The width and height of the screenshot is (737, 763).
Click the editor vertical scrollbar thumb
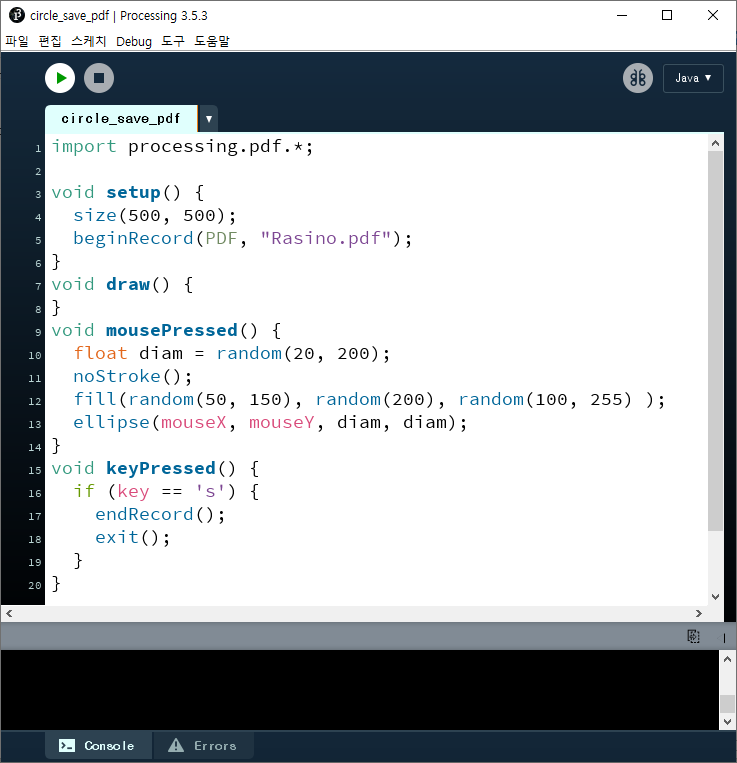[x=715, y=341]
